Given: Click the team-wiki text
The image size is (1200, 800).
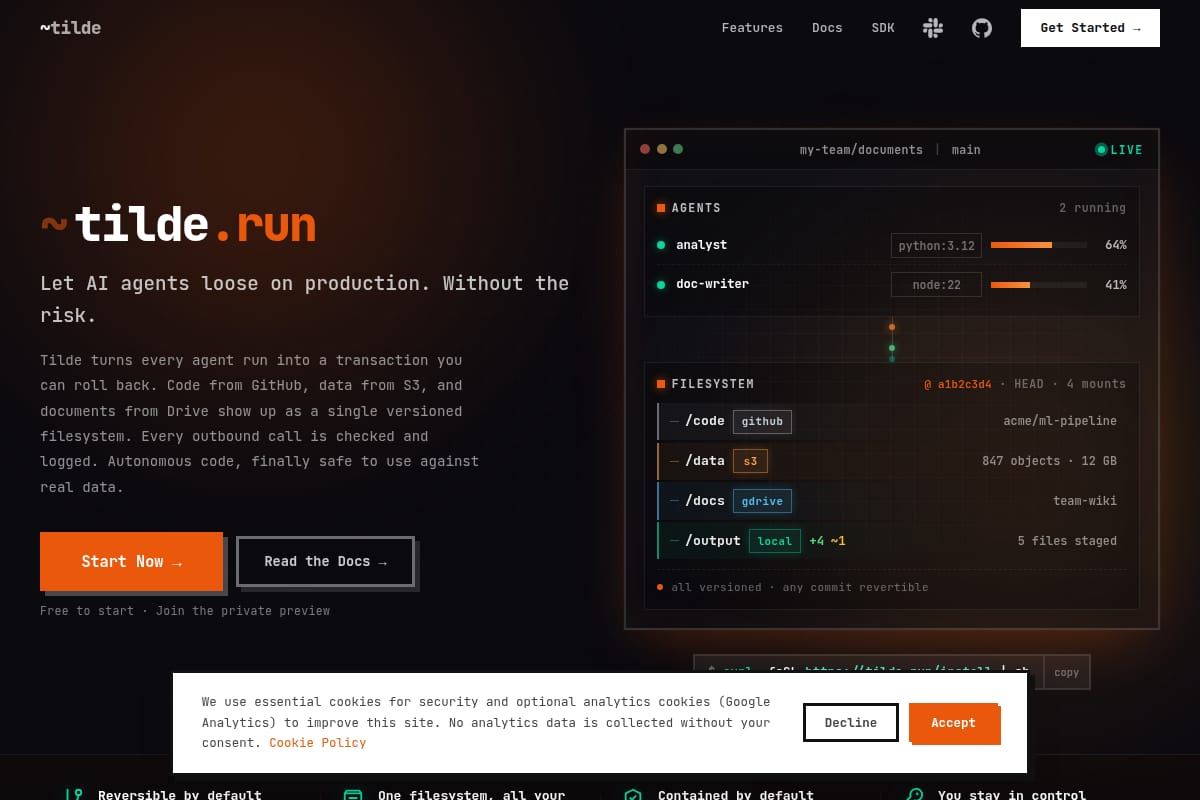Looking at the screenshot, I should click(x=1085, y=501).
